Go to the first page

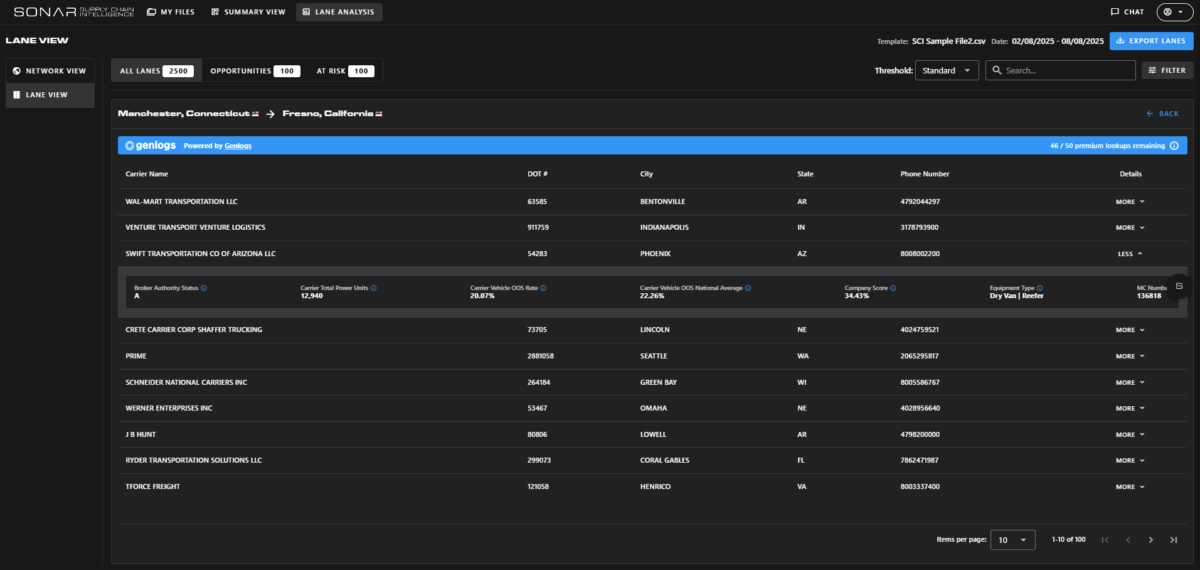(x=1105, y=540)
